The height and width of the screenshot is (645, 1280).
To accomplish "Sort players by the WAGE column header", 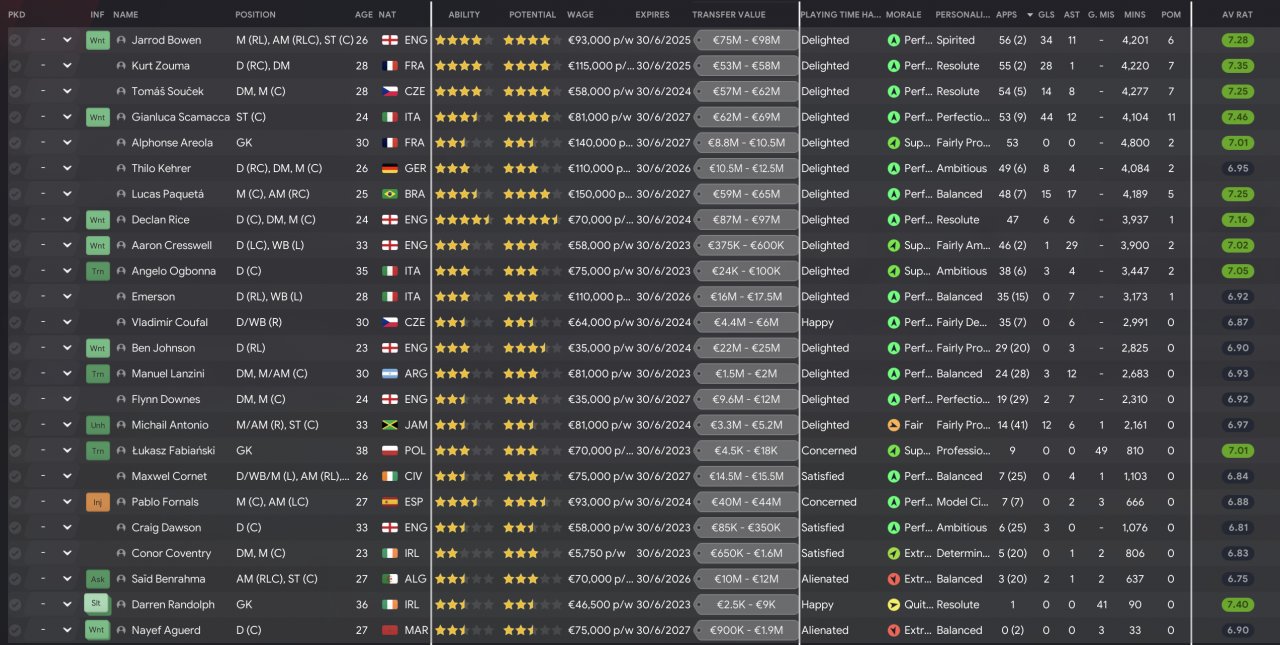I will tap(580, 15).
